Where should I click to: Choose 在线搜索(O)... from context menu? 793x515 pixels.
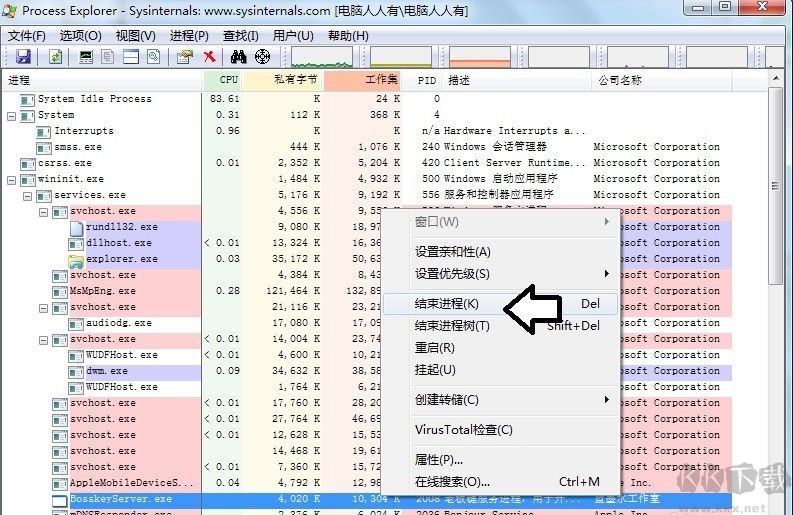[500, 482]
